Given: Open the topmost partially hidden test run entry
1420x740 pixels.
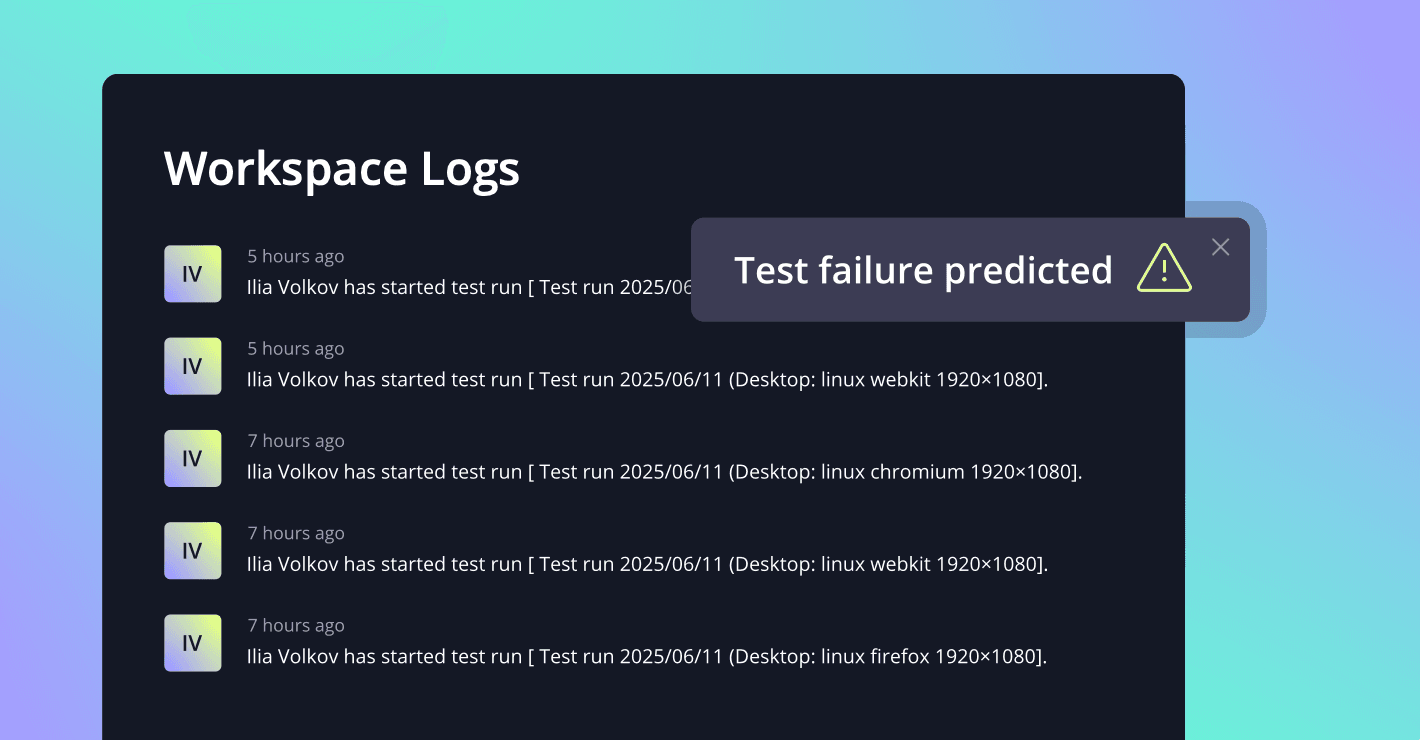Looking at the screenshot, I should pos(469,288).
